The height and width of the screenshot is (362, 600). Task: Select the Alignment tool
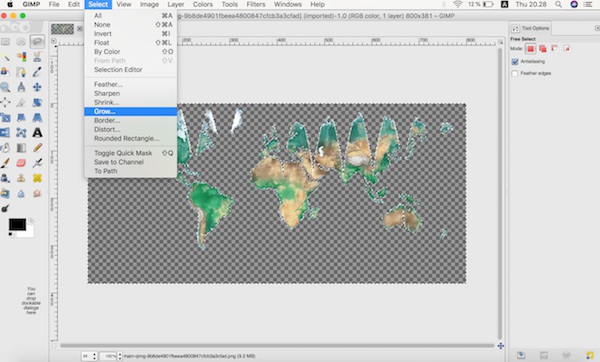(x=5, y=102)
